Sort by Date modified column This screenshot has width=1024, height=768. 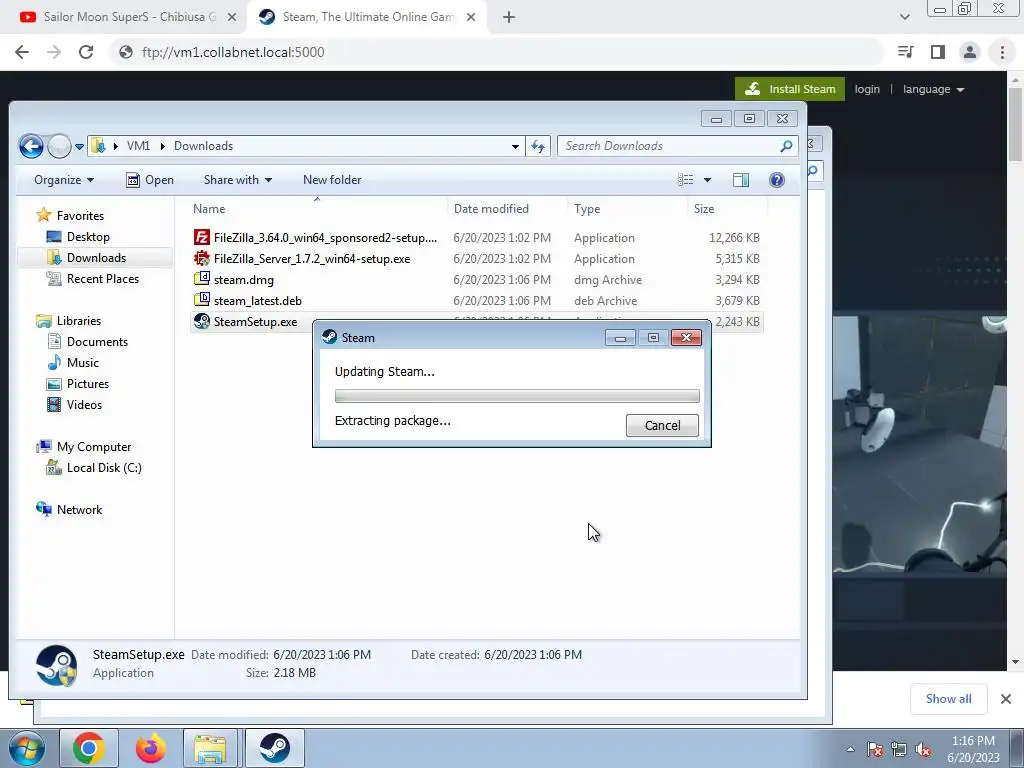pyautogui.click(x=507, y=209)
